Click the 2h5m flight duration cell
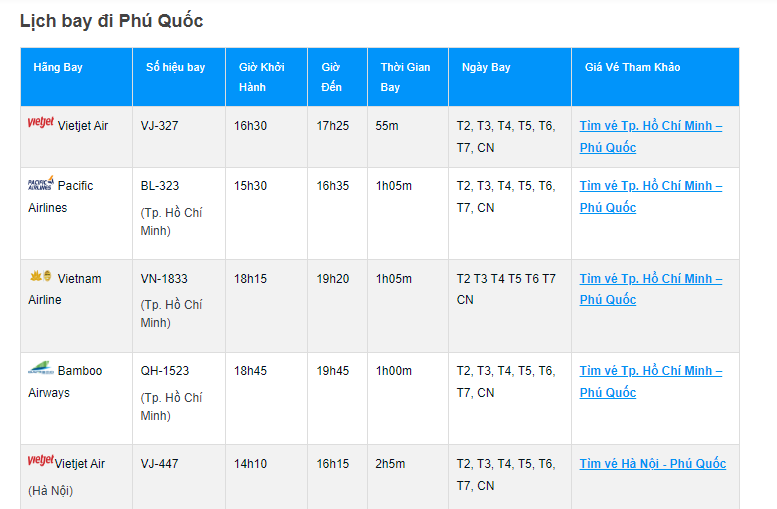The image size is (777, 509). point(393,464)
